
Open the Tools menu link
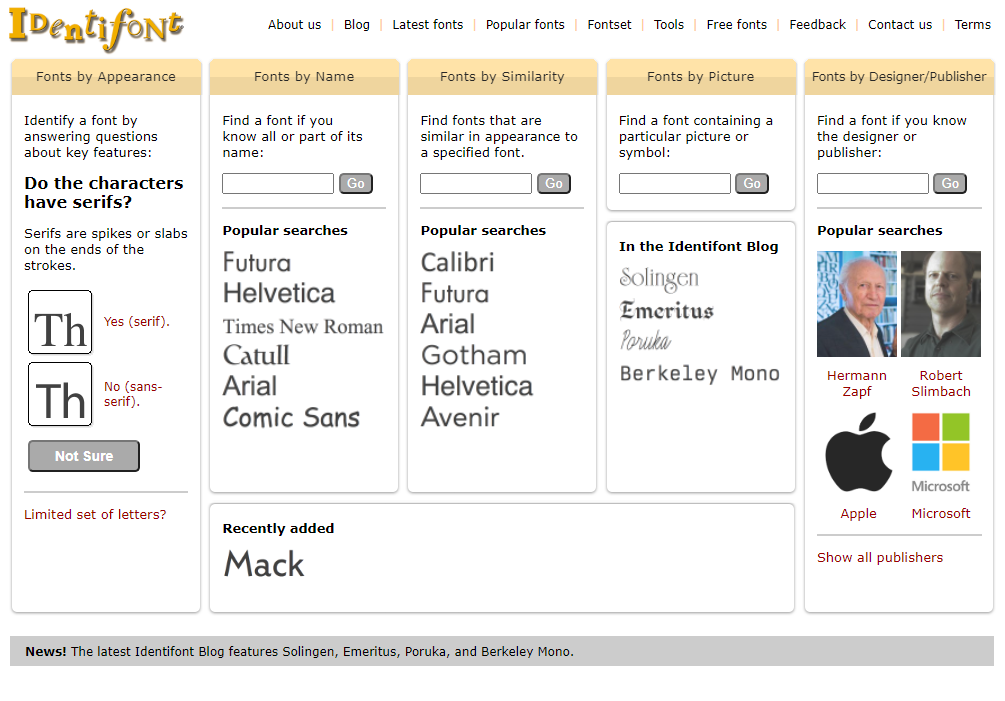click(669, 25)
